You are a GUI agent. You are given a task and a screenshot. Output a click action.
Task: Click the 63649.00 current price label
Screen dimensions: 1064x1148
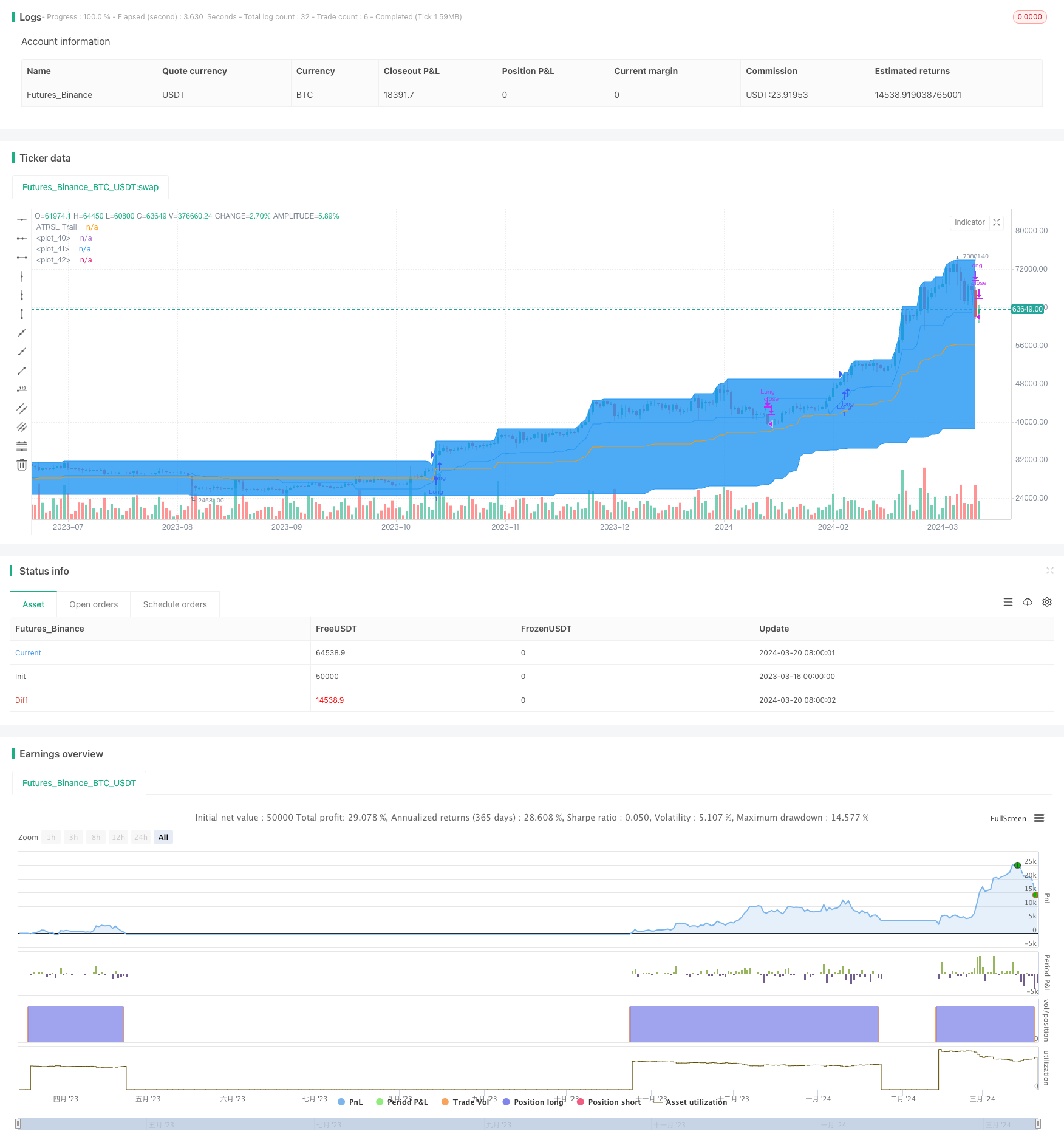click(1028, 309)
